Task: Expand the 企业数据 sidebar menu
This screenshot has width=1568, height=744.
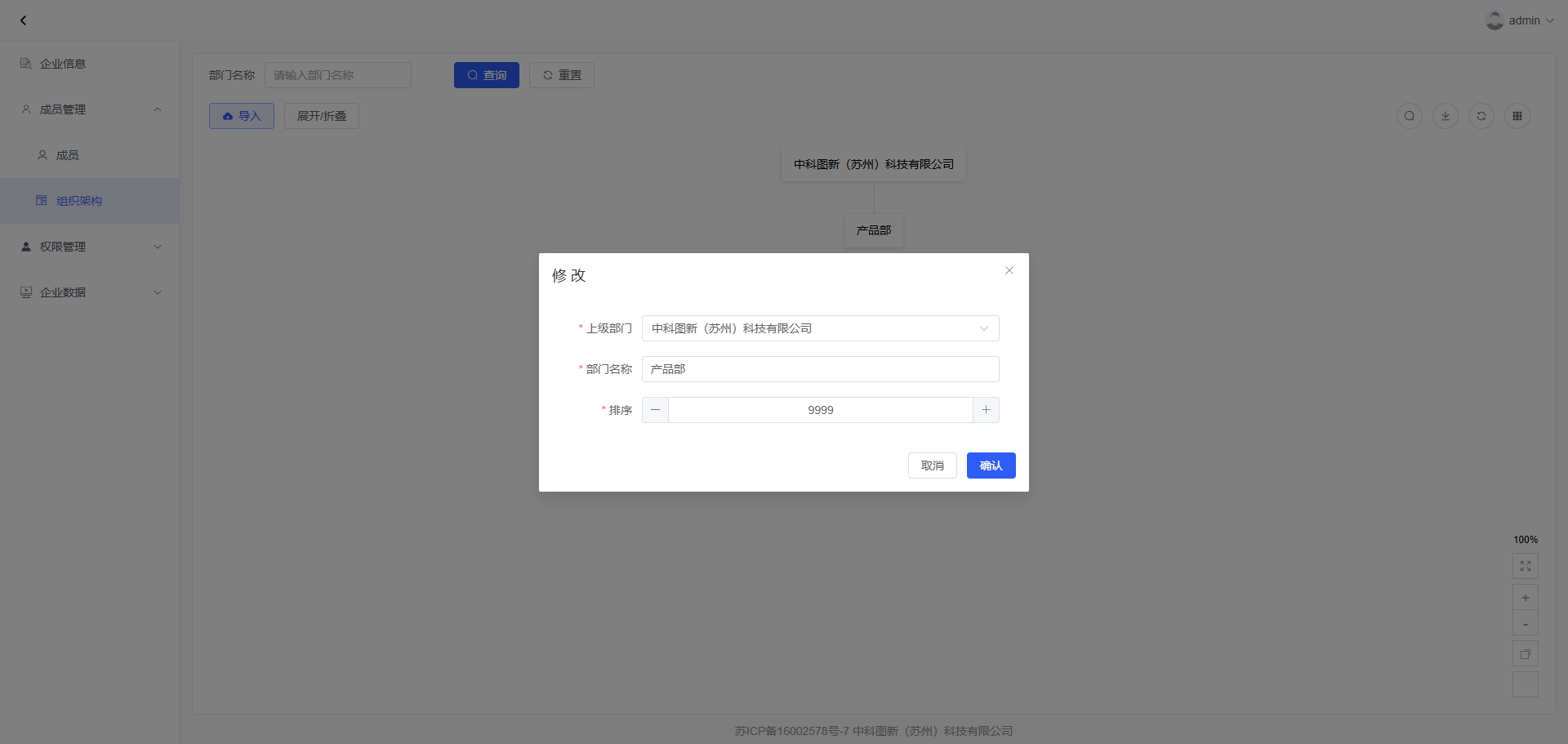Action: [x=90, y=292]
